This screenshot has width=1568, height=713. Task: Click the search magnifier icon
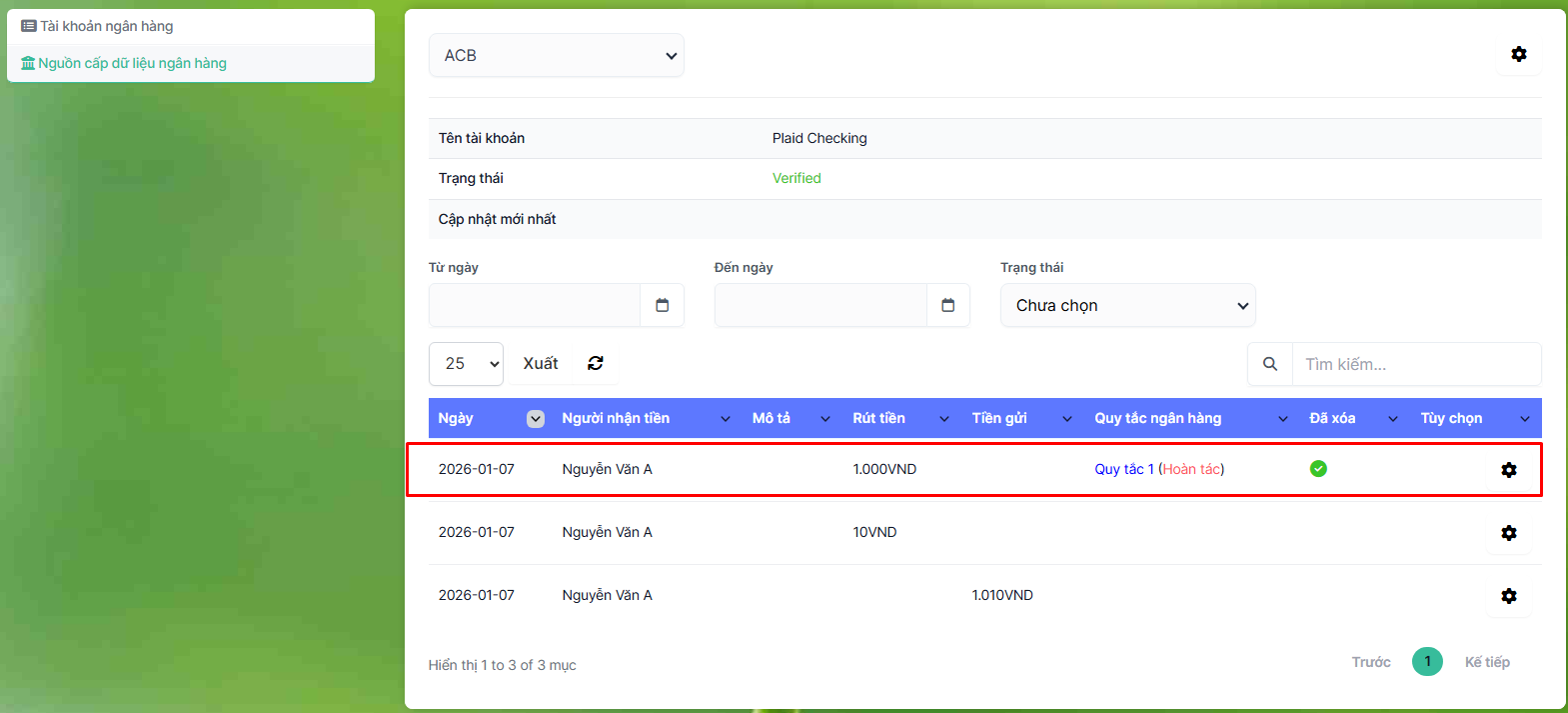[1269, 364]
